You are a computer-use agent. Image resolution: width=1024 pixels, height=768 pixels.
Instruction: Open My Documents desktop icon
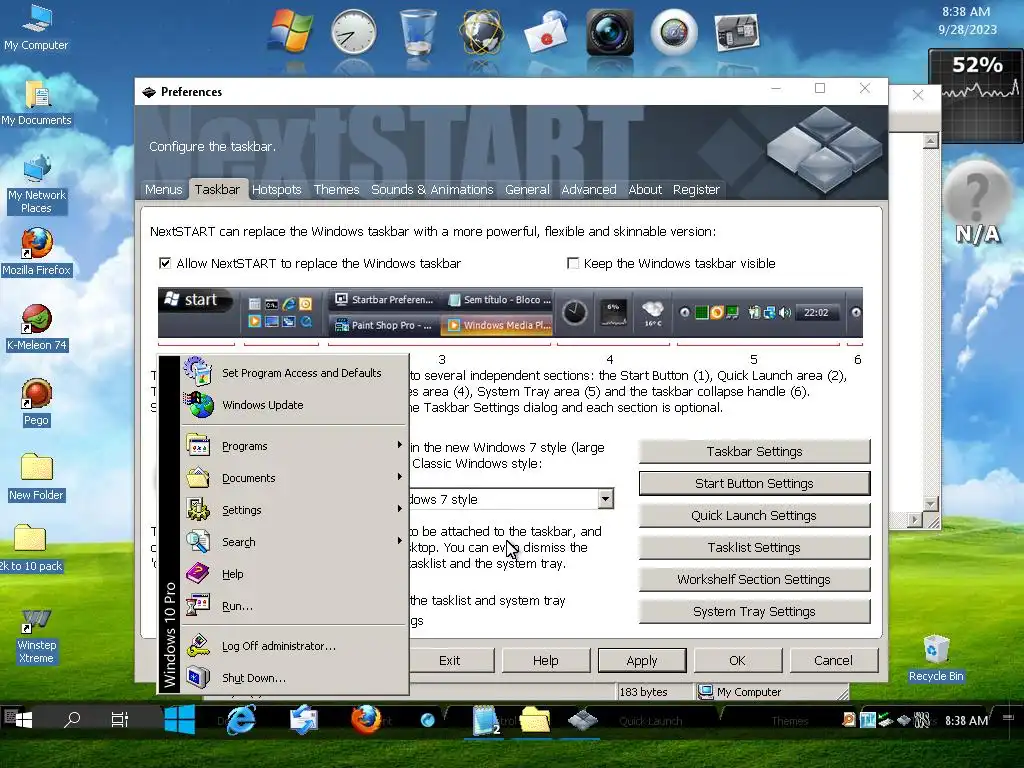(x=36, y=103)
